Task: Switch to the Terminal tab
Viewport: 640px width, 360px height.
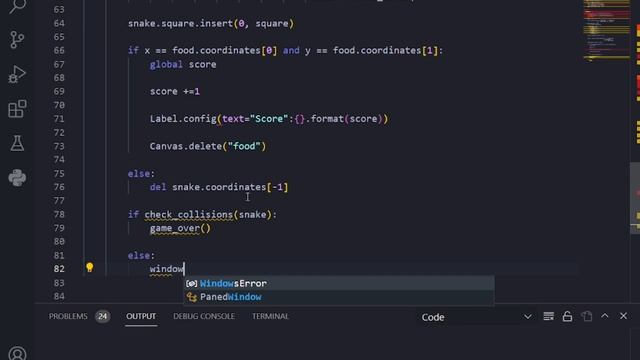Action: (270, 316)
